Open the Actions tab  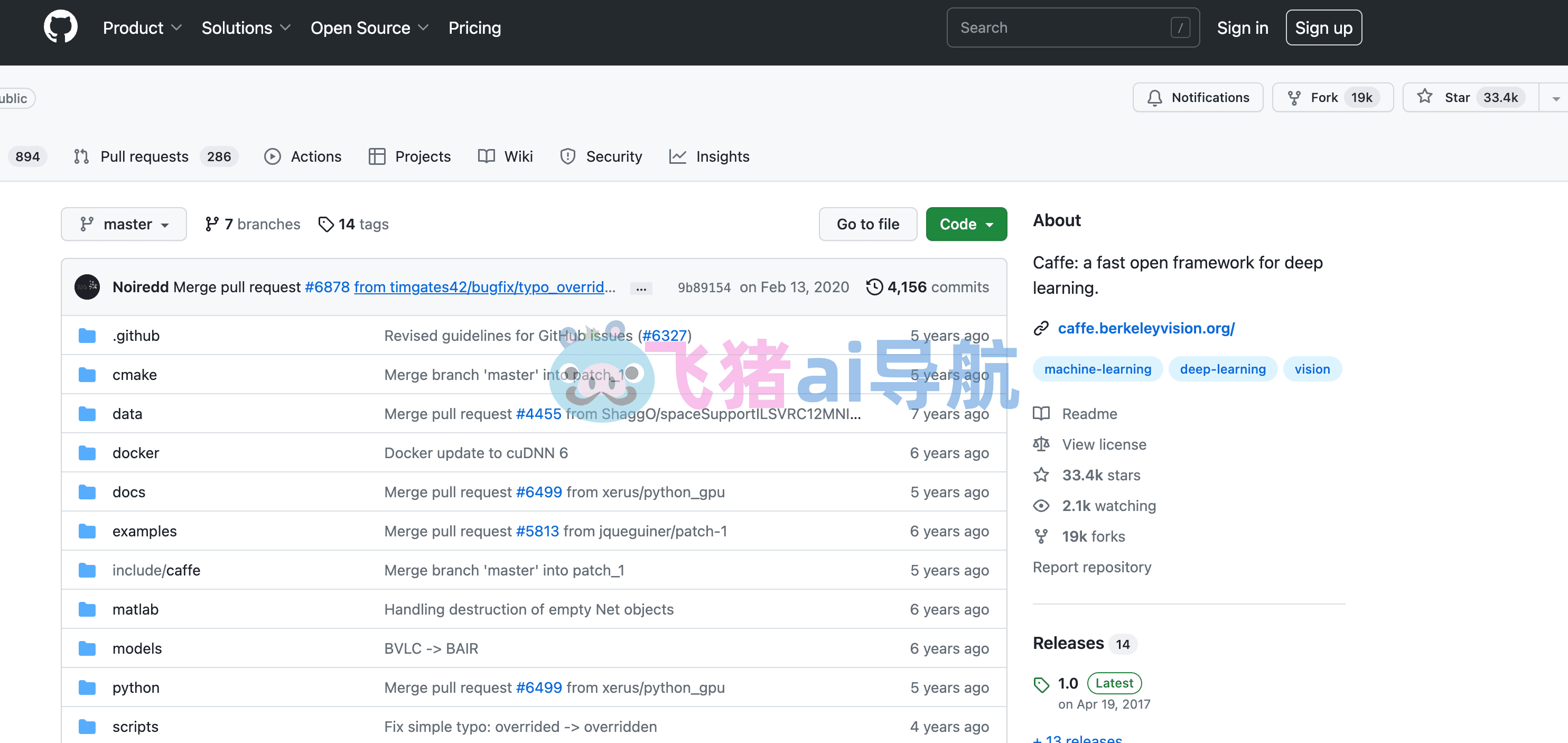[x=303, y=156]
